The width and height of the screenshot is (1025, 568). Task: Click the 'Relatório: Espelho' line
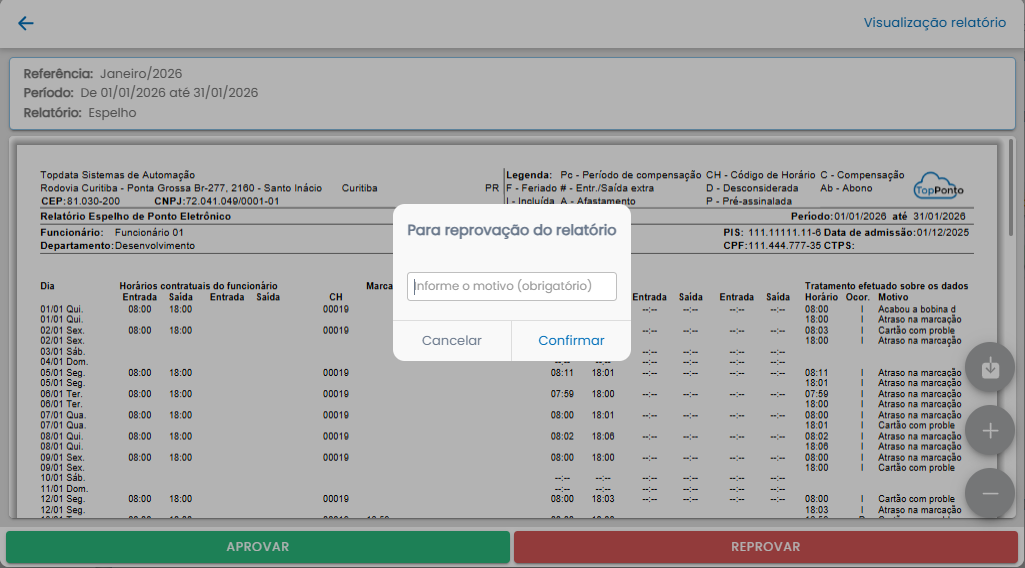coord(80,113)
